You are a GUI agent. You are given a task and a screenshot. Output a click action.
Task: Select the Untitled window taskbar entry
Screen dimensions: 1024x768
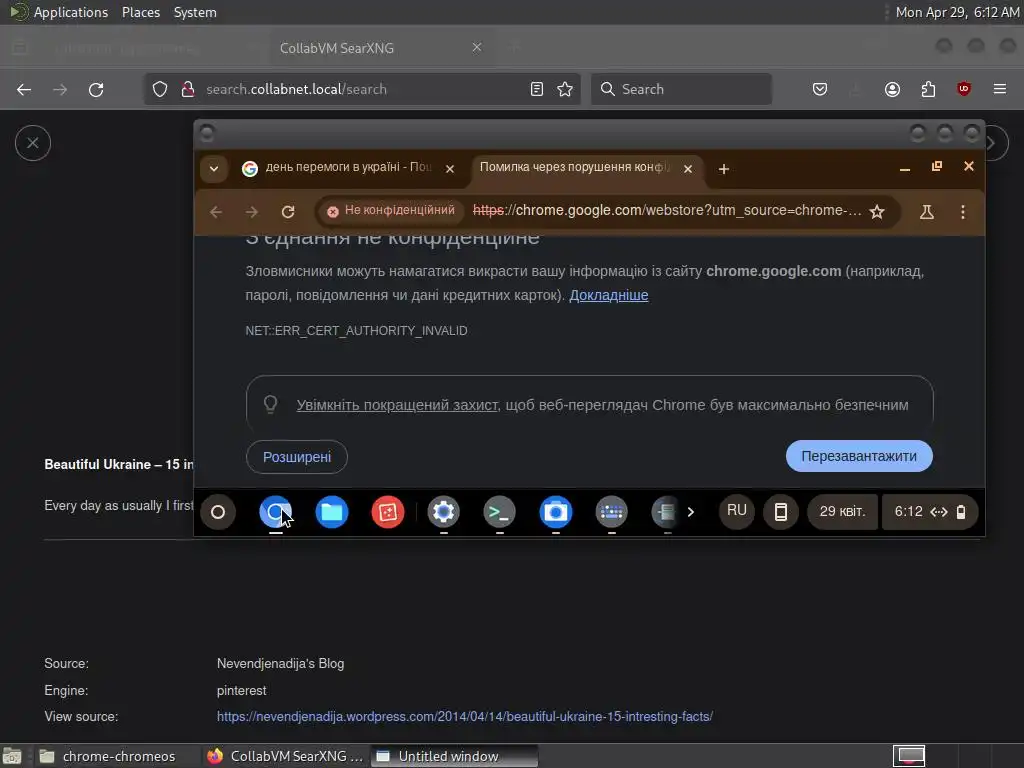tap(455, 756)
